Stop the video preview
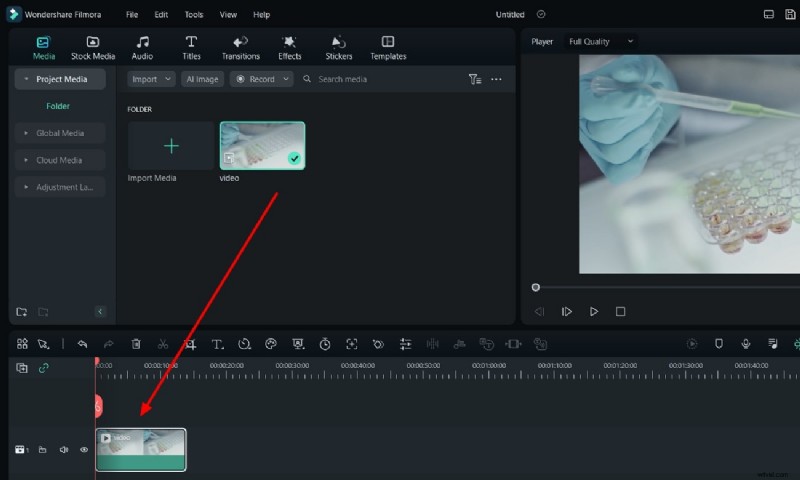800x480 pixels. coord(620,311)
